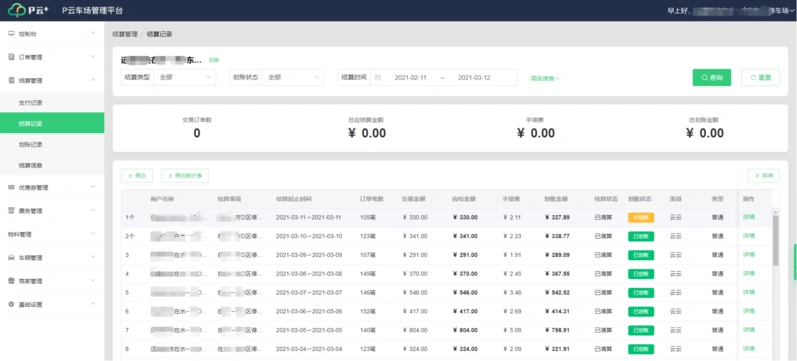The image size is (797, 361).
Task: Click the 手续费 summary value "¥ 0.00"
Action: coord(536,133)
